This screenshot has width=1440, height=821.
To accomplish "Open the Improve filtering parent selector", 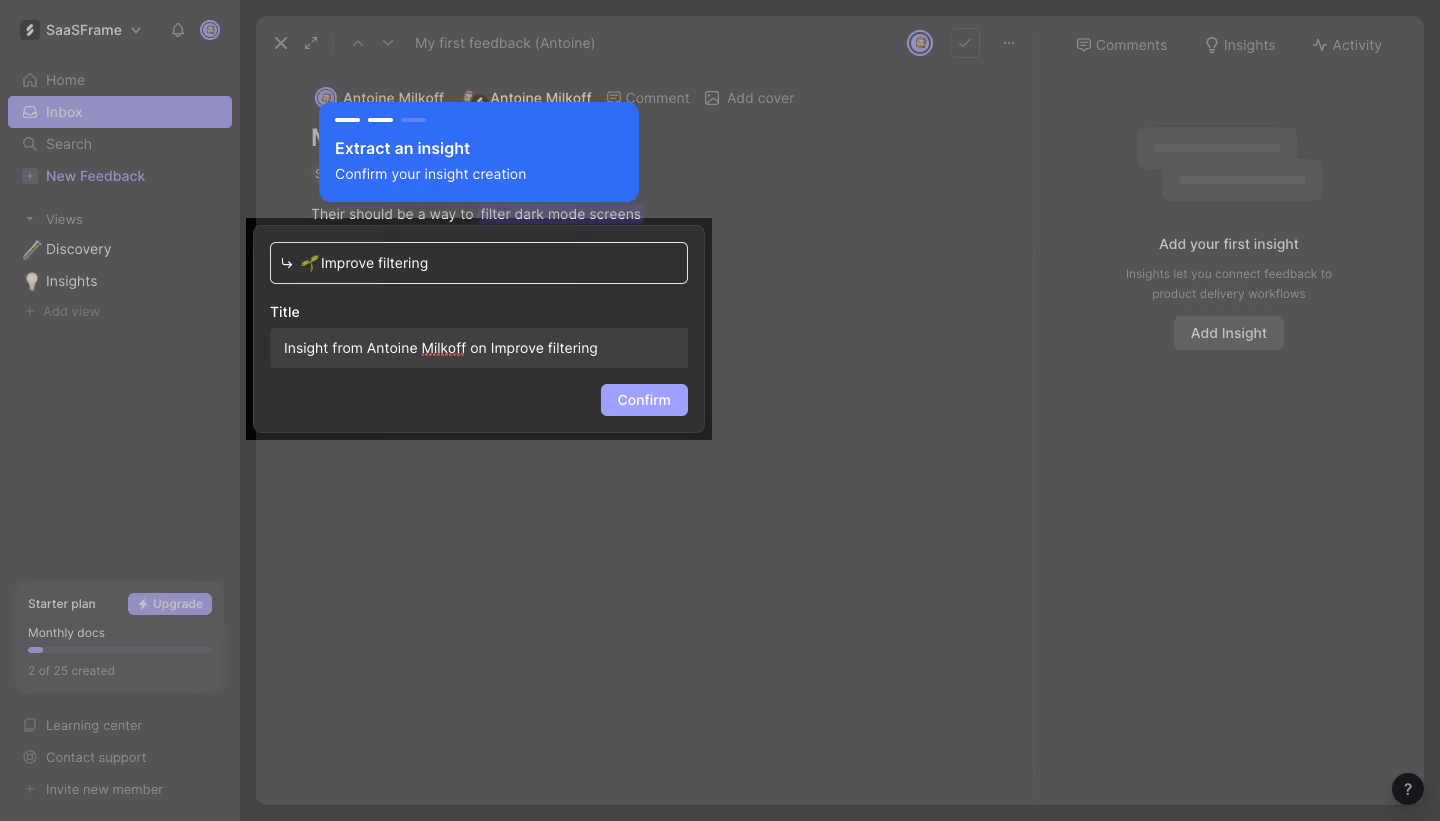I will point(479,263).
